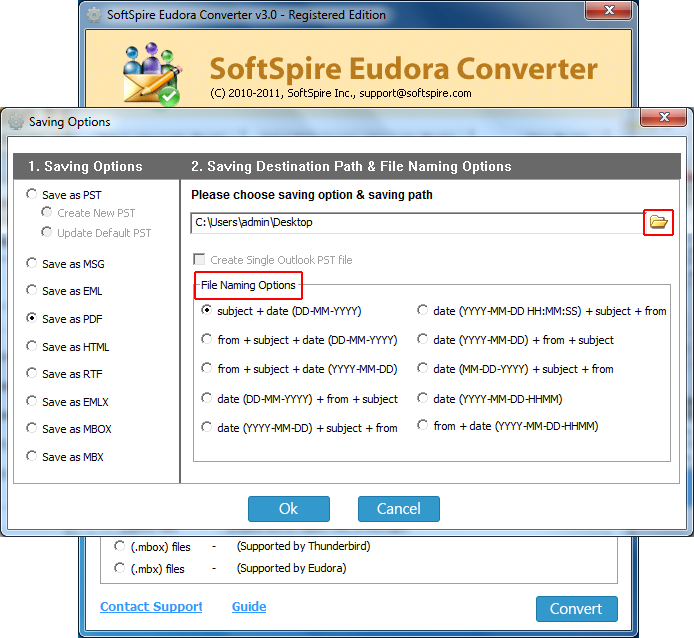Open Contact Support link in main window

tap(151, 607)
